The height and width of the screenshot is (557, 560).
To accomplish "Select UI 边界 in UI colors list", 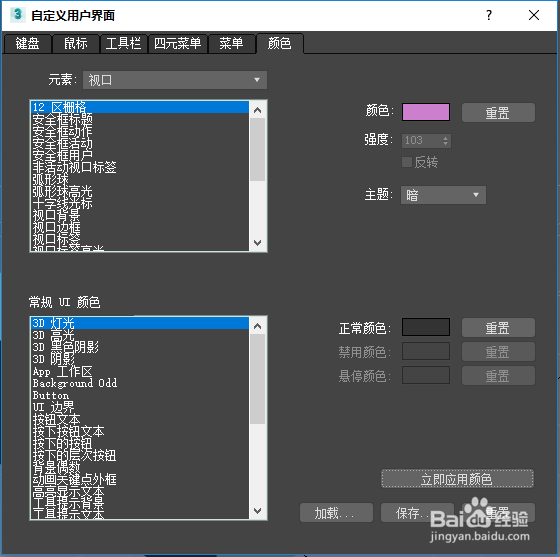I will tap(140, 407).
